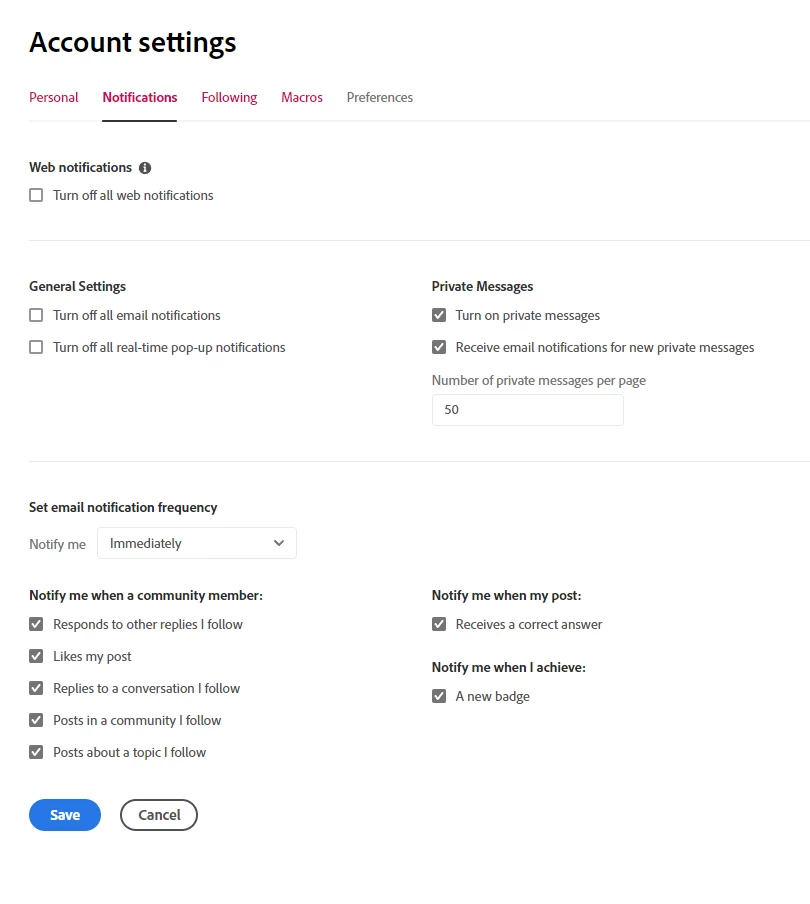Click the Cancel button
The image size is (810, 904).
[x=159, y=815]
